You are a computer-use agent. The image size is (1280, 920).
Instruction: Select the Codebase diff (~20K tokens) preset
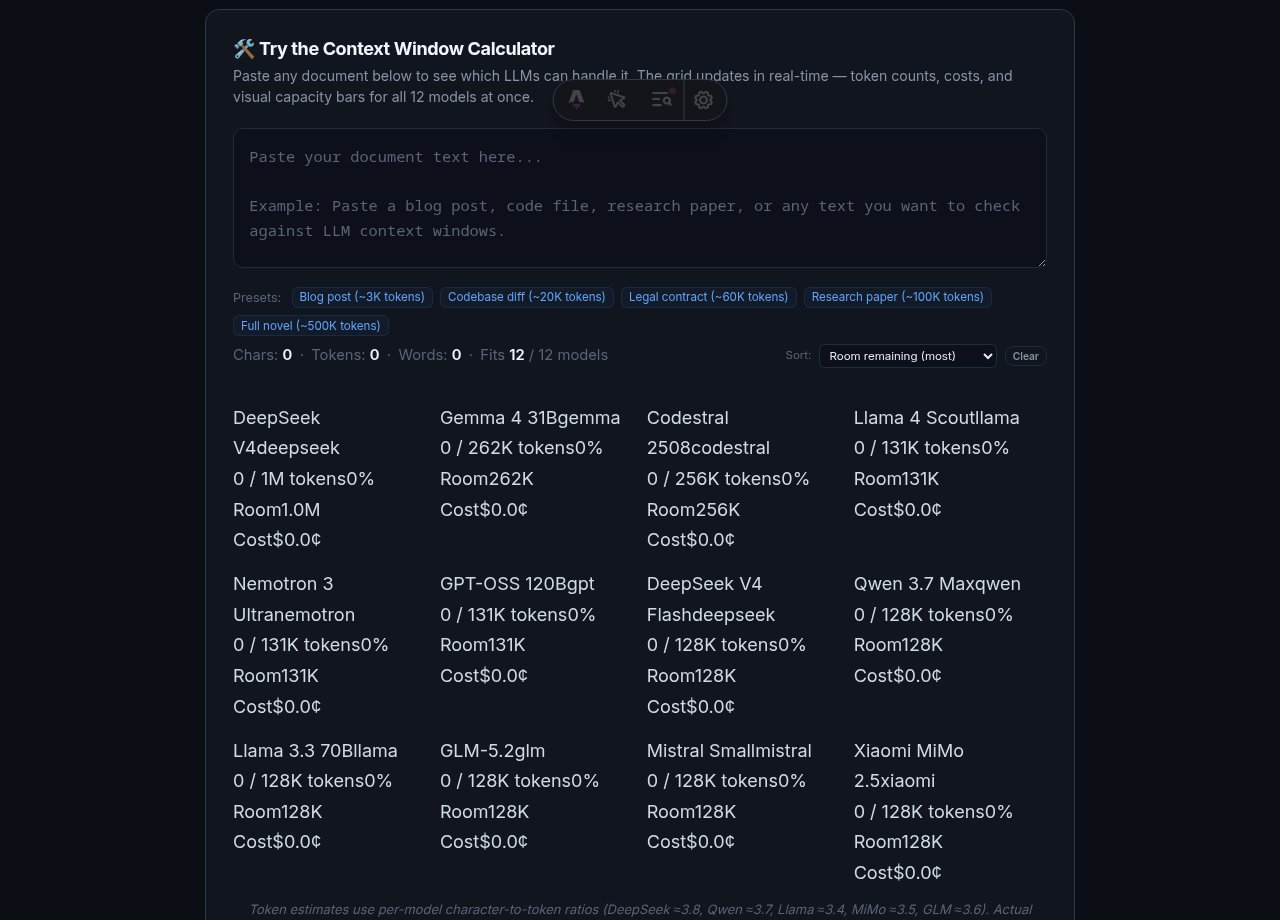(527, 297)
